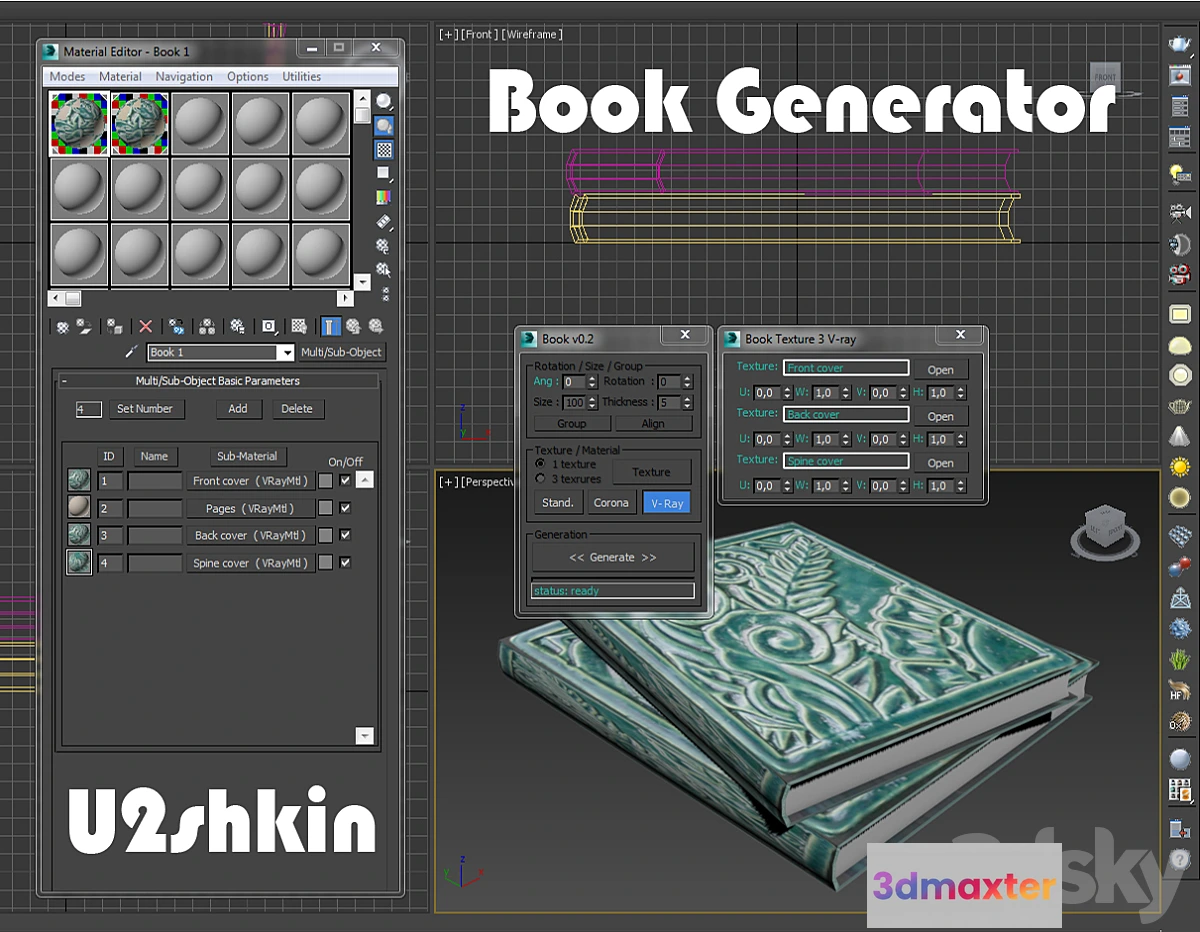
Task: Click the color bars video color check icon
Action: click(x=384, y=198)
